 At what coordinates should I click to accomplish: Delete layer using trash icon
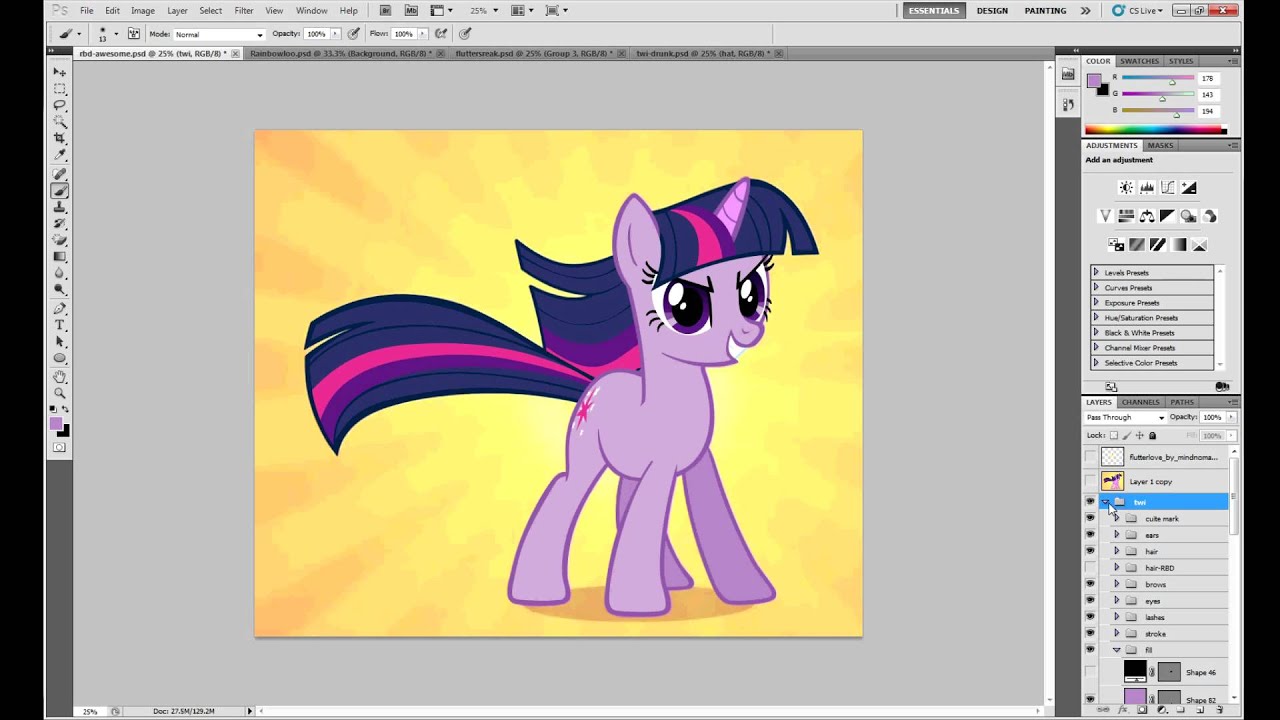point(1219,710)
